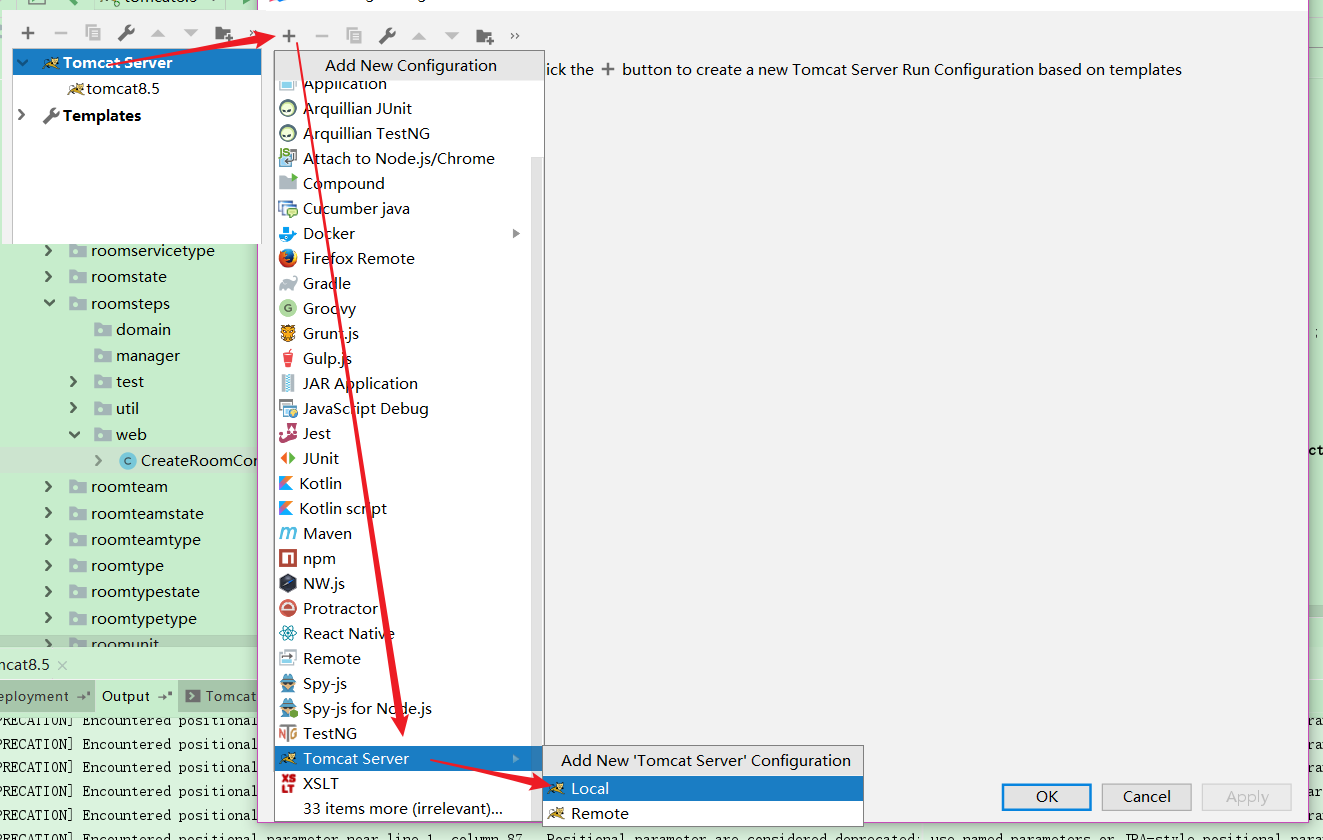
Task: Expand the roomteam folder
Action: 49,486
